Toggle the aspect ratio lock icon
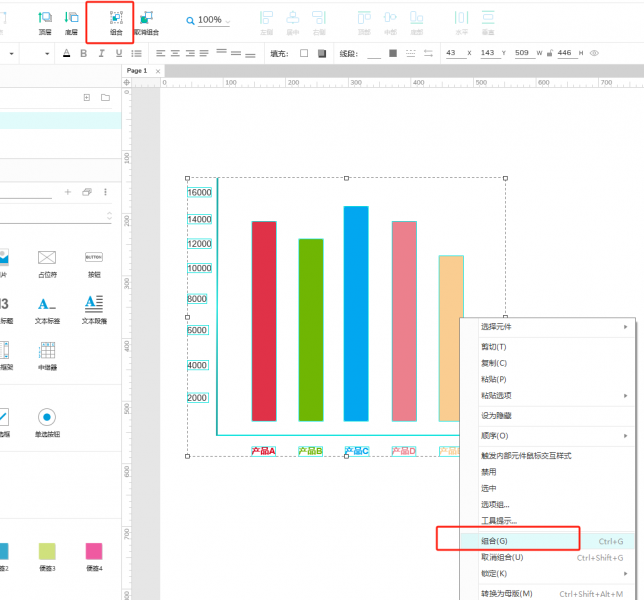This screenshot has width=644, height=600. point(550,53)
